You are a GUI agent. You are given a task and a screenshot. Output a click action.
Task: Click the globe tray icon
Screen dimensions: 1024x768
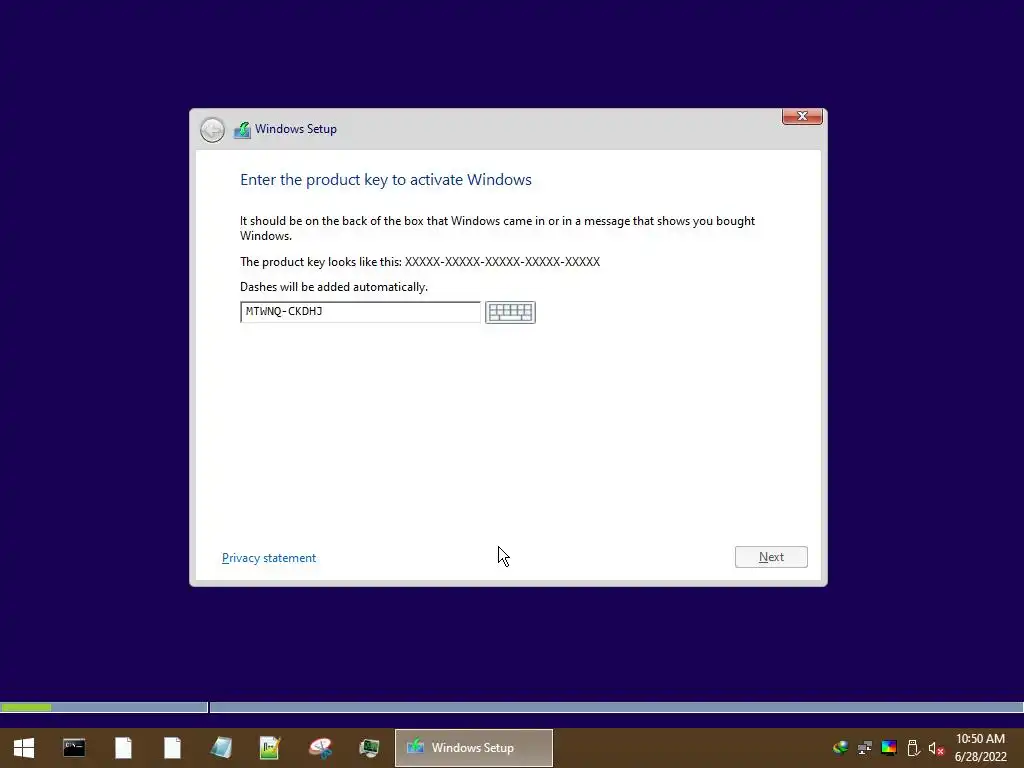pos(840,748)
